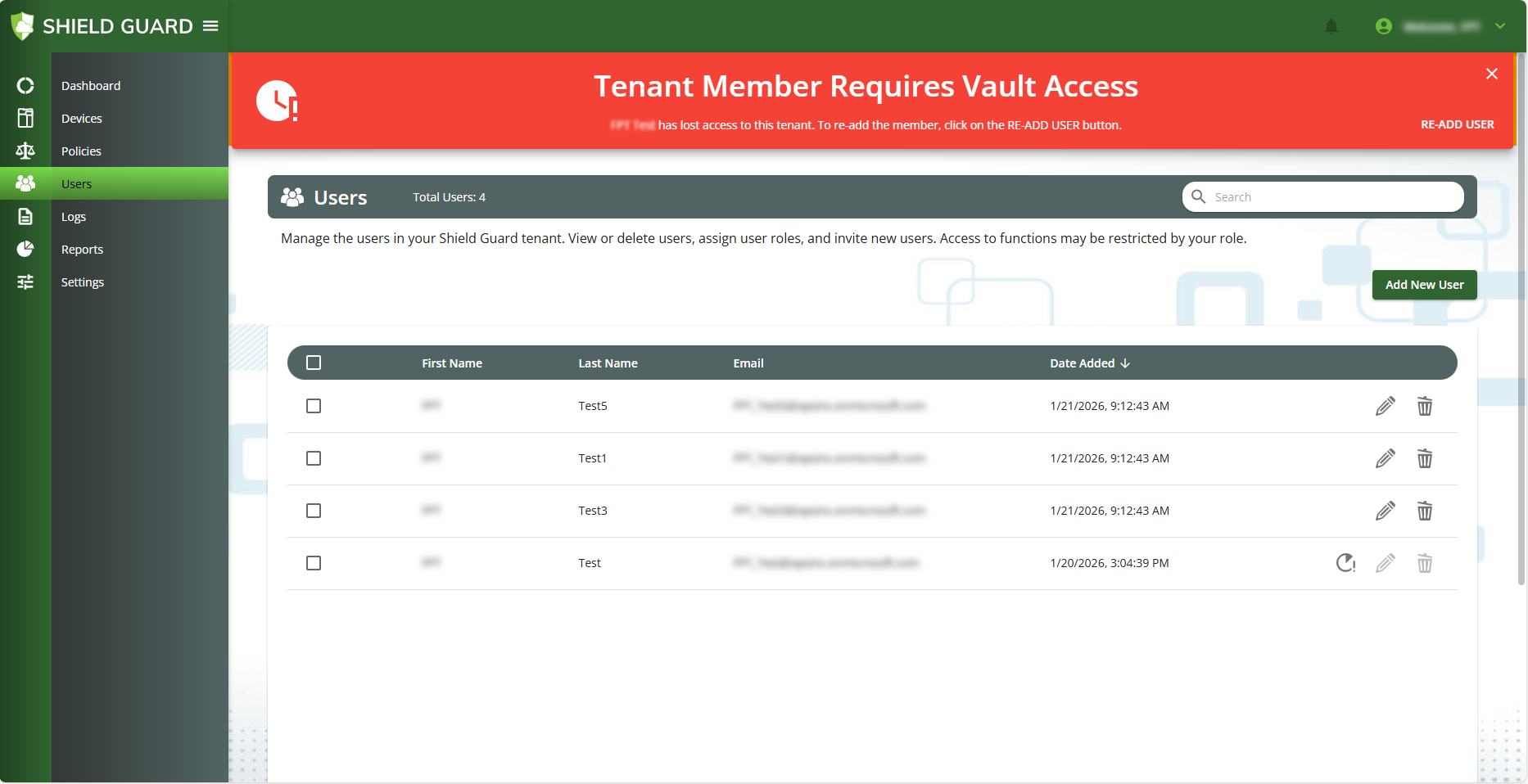Click the Add New User button
The width and height of the screenshot is (1528, 784).
[1424, 285]
